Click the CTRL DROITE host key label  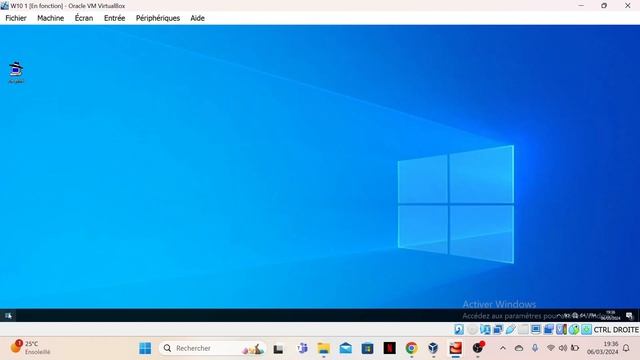(x=616, y=329)
